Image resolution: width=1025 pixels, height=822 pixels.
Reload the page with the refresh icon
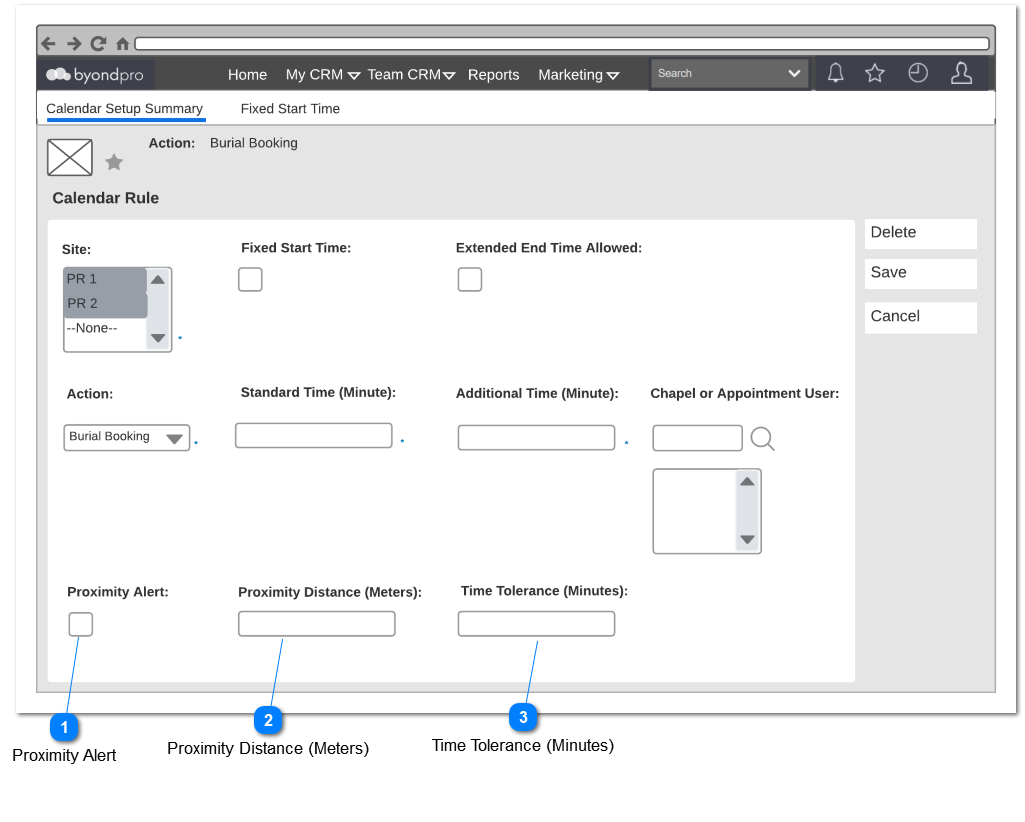[x=98, y=44]
